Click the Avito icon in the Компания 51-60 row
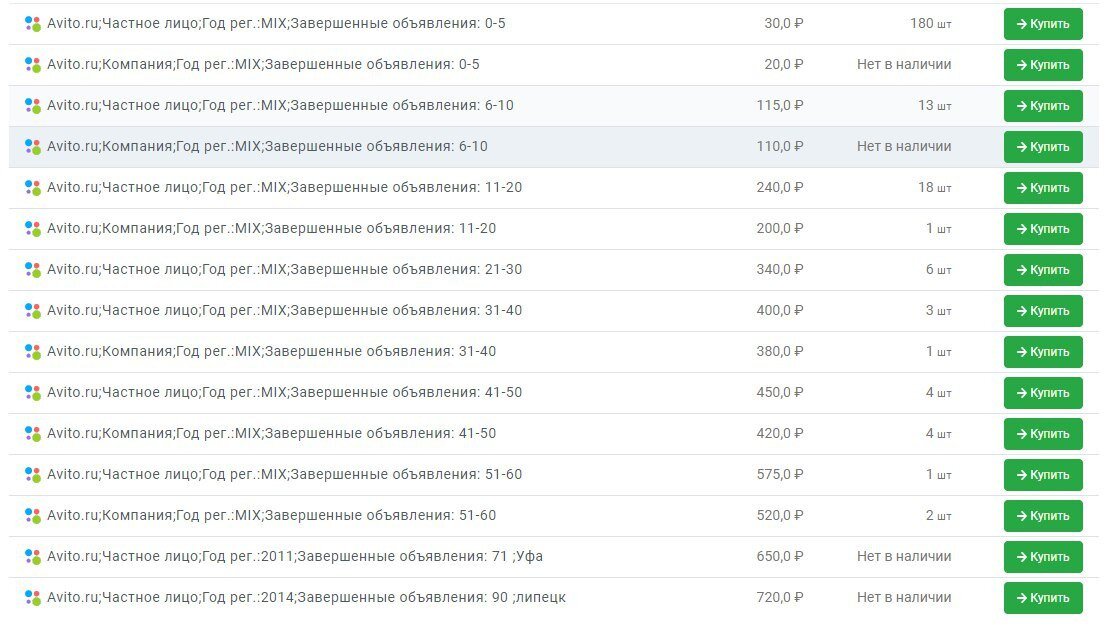Viewport: 1105px width, 625px height. [x=32, y=516]
